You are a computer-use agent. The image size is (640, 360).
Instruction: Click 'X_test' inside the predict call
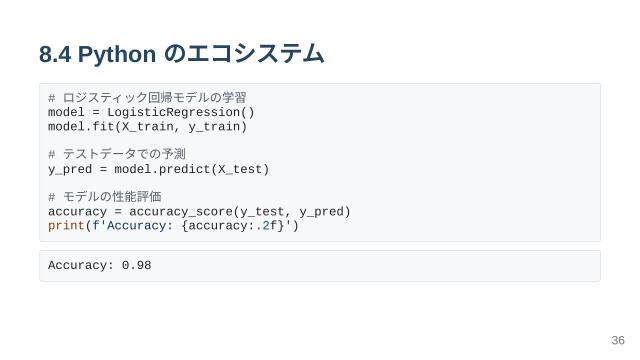240,169
